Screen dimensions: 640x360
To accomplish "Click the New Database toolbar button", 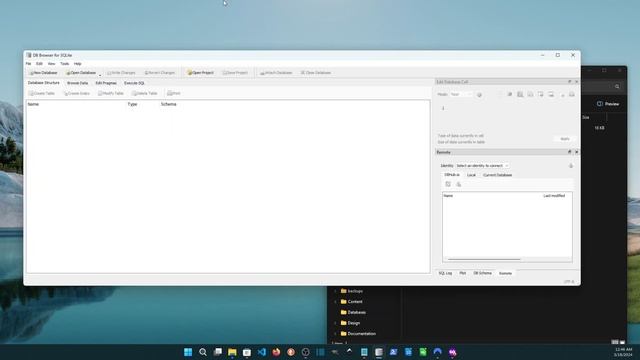I will (x=43, y=73).
